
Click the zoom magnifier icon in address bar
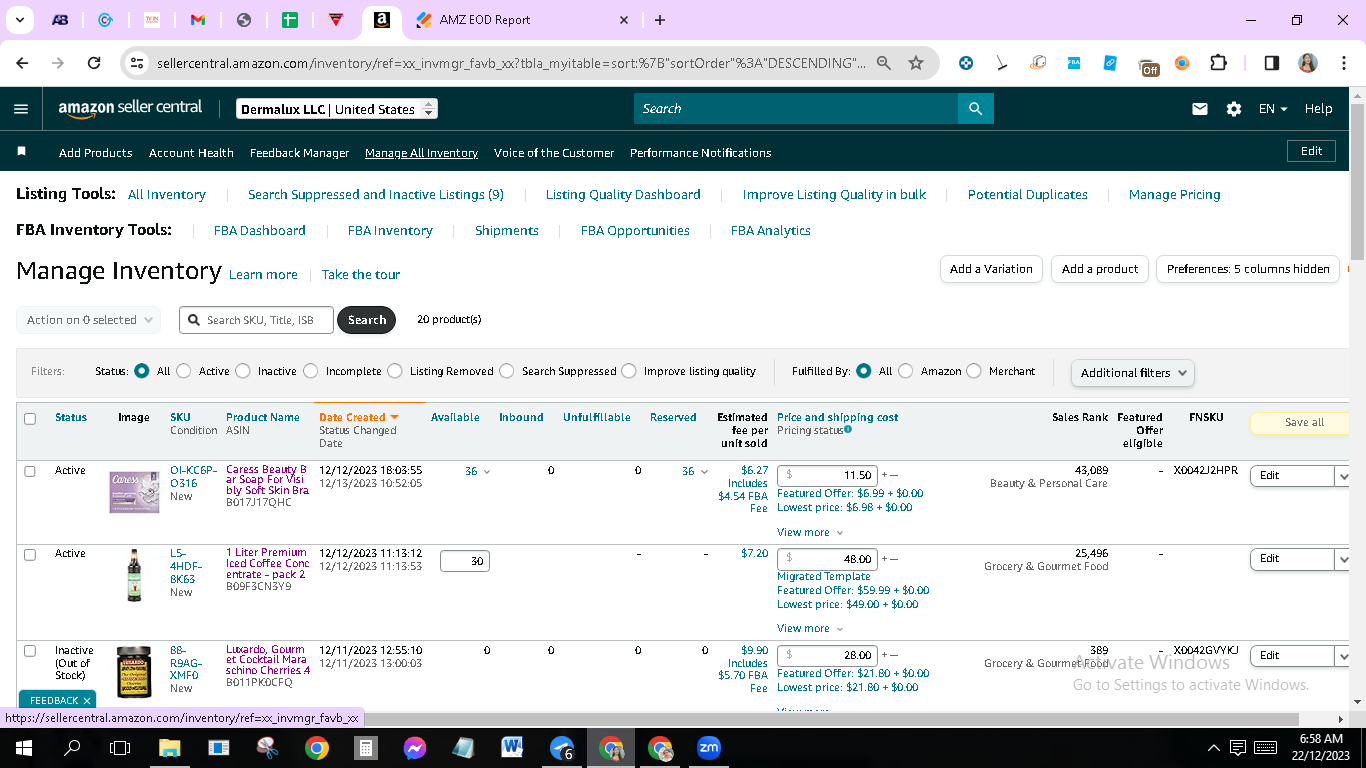tap(884, 63)
